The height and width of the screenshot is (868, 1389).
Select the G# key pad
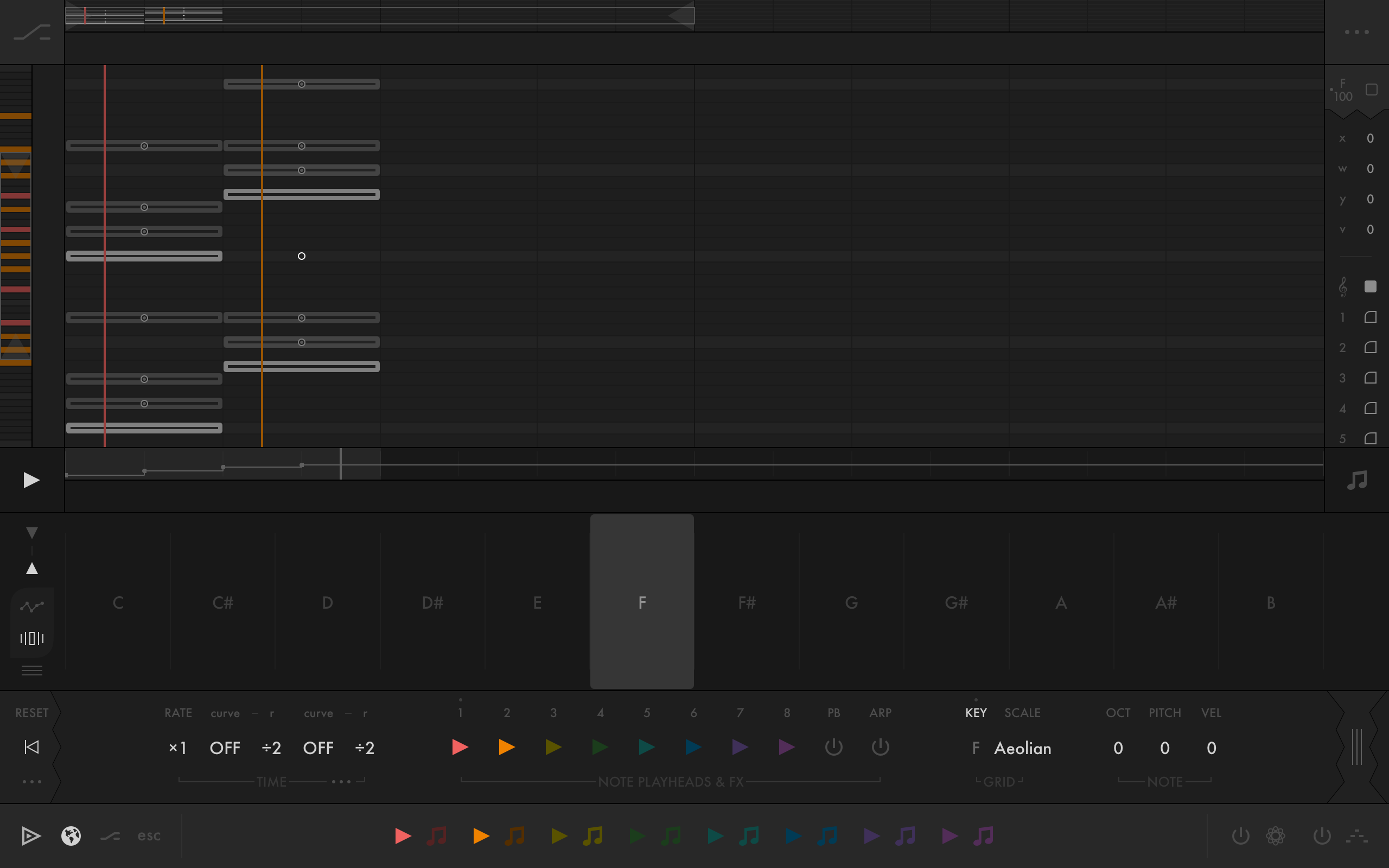[956, 602]
